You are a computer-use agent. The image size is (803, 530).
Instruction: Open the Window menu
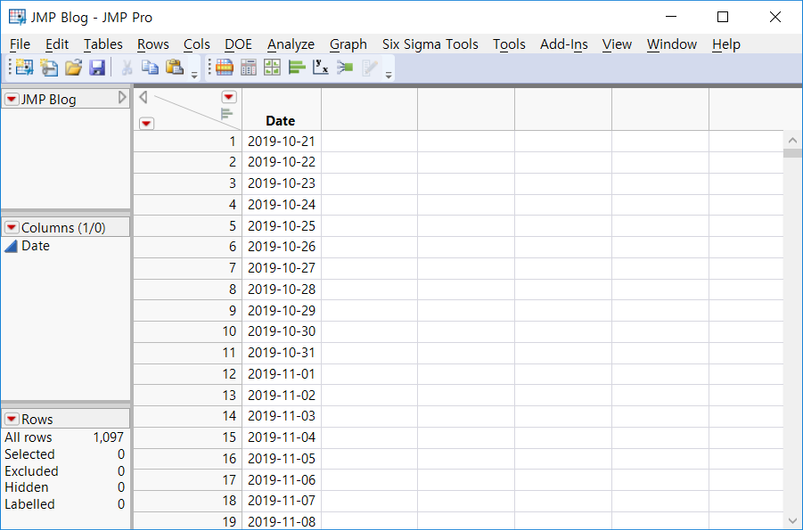pos(671,45)
